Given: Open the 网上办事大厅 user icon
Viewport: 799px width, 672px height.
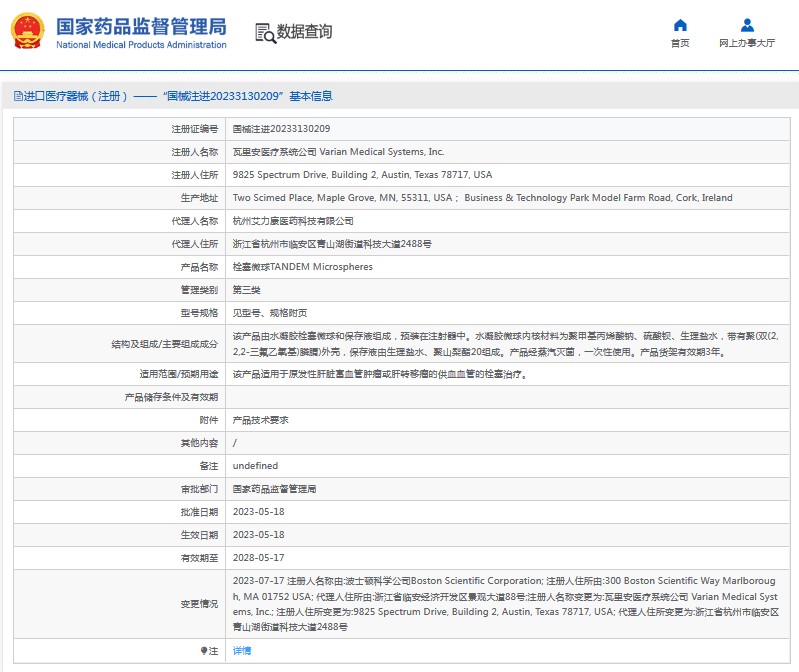Looking at the screenshot, I should click(x=747, y=25).
